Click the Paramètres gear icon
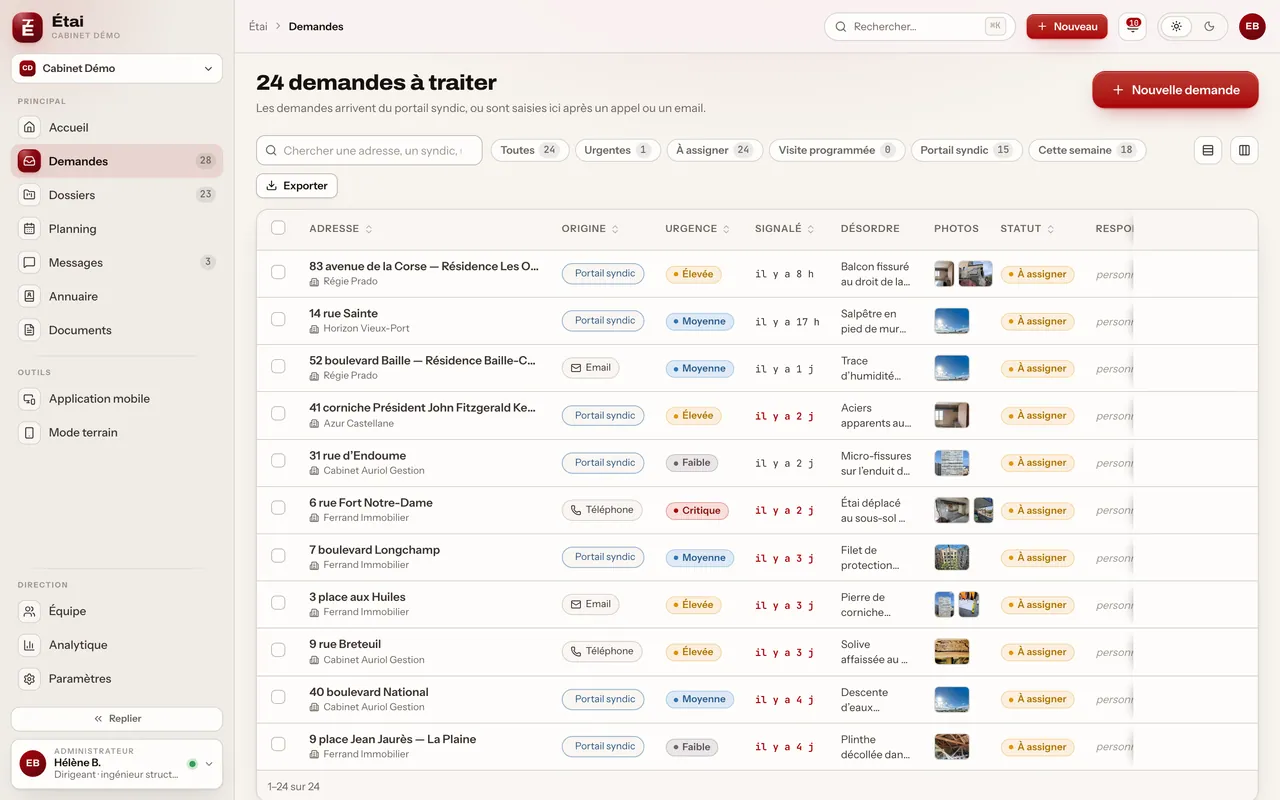Viewport: 1280px width, 800px height. point(30,679)
